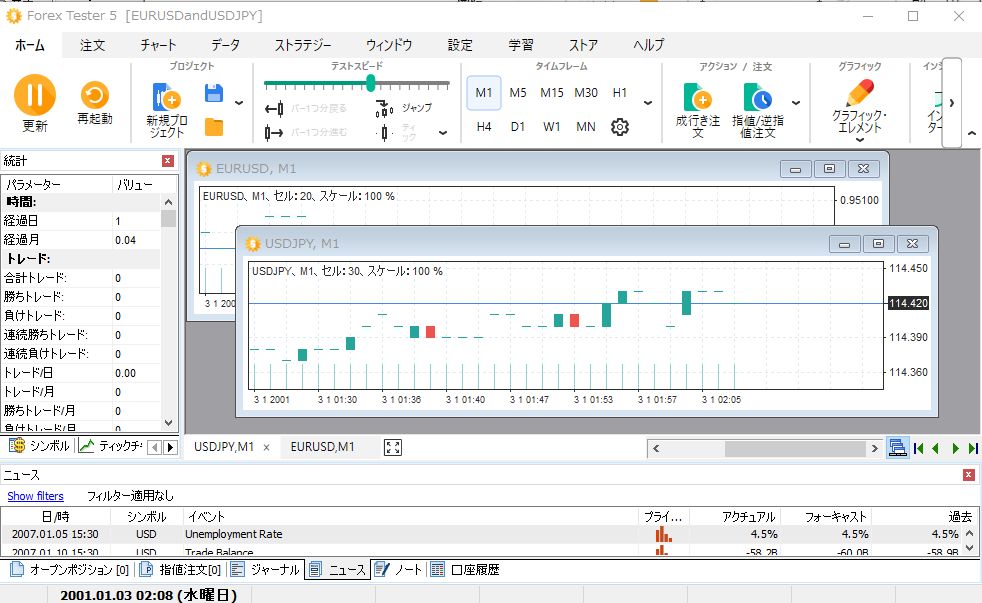Adjust the テストスピード speed slider
Screen dimensions: 982x603
(x=370, y=85)
